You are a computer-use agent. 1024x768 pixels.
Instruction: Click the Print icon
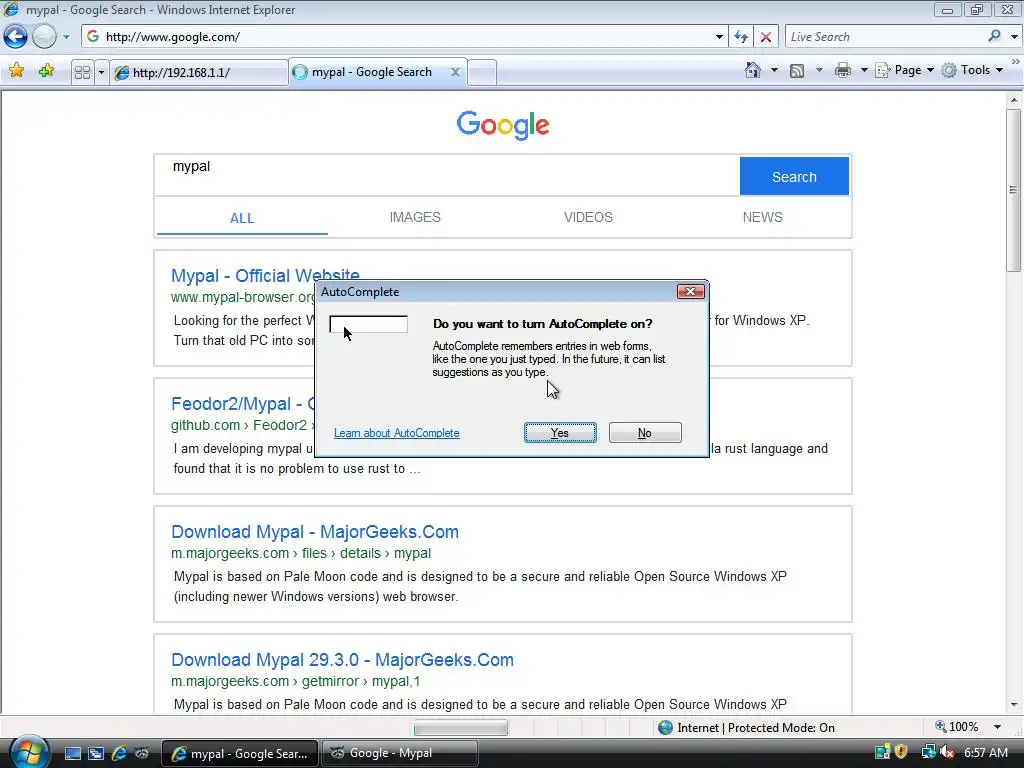point(843,70)
